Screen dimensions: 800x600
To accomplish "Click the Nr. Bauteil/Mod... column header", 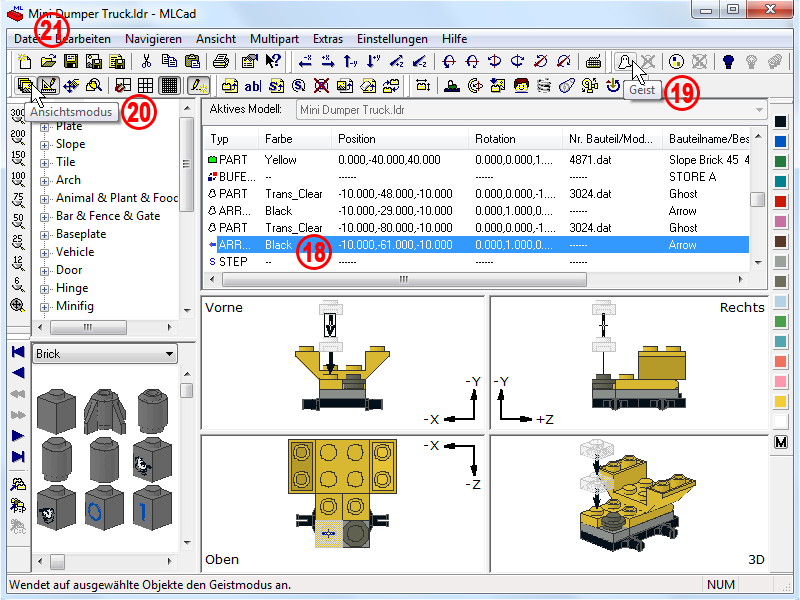I will coord(612,139).
